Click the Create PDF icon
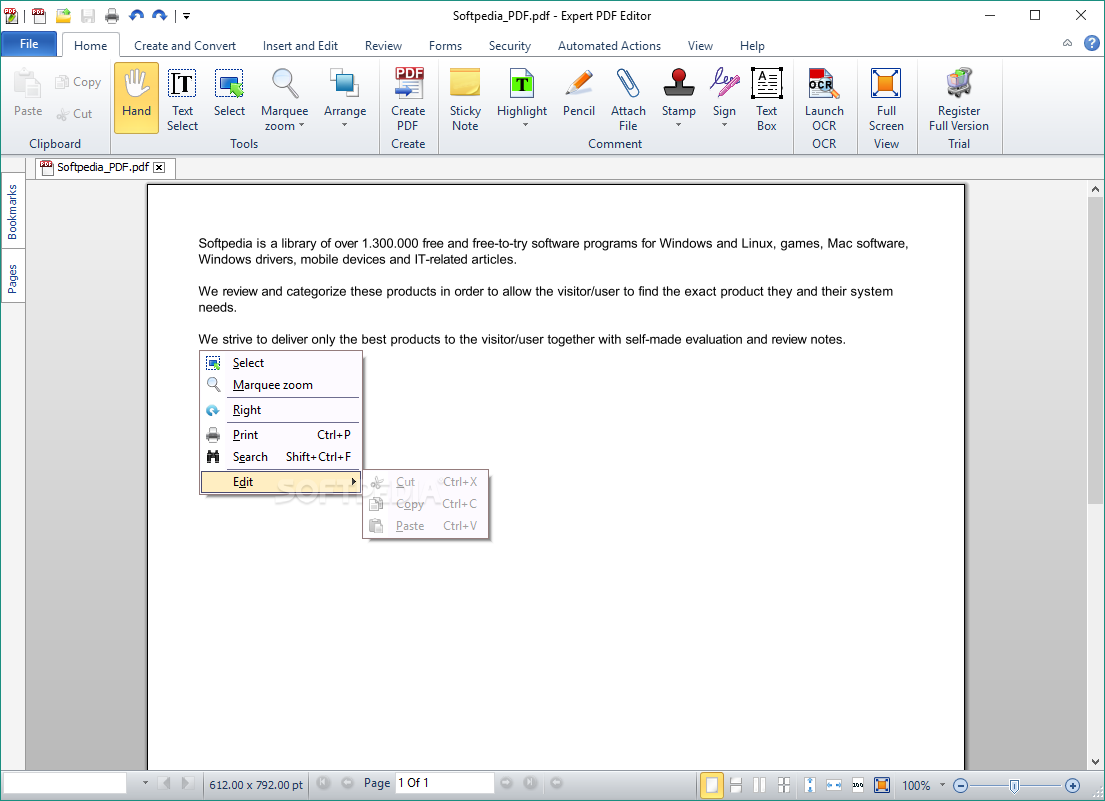The width and height of the screenshot is (1105, 801). (x=409, y=83)
